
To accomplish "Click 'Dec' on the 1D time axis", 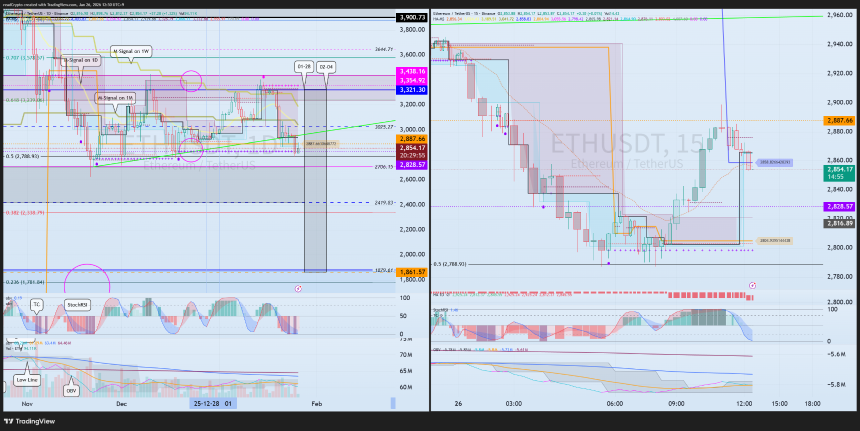I will point(121,404).
